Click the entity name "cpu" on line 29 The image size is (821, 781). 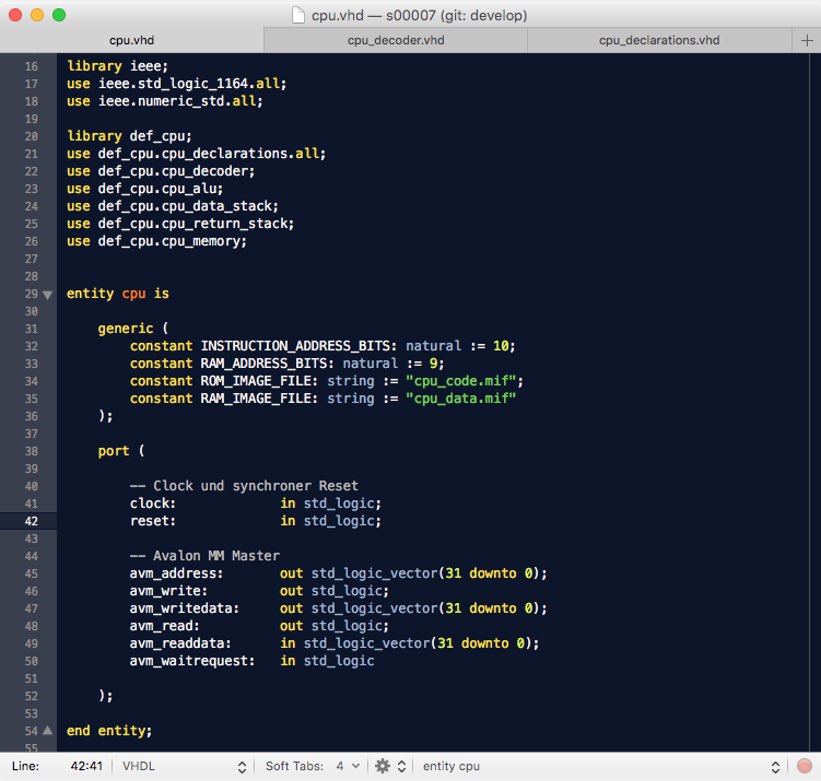(x=134, y=294)
